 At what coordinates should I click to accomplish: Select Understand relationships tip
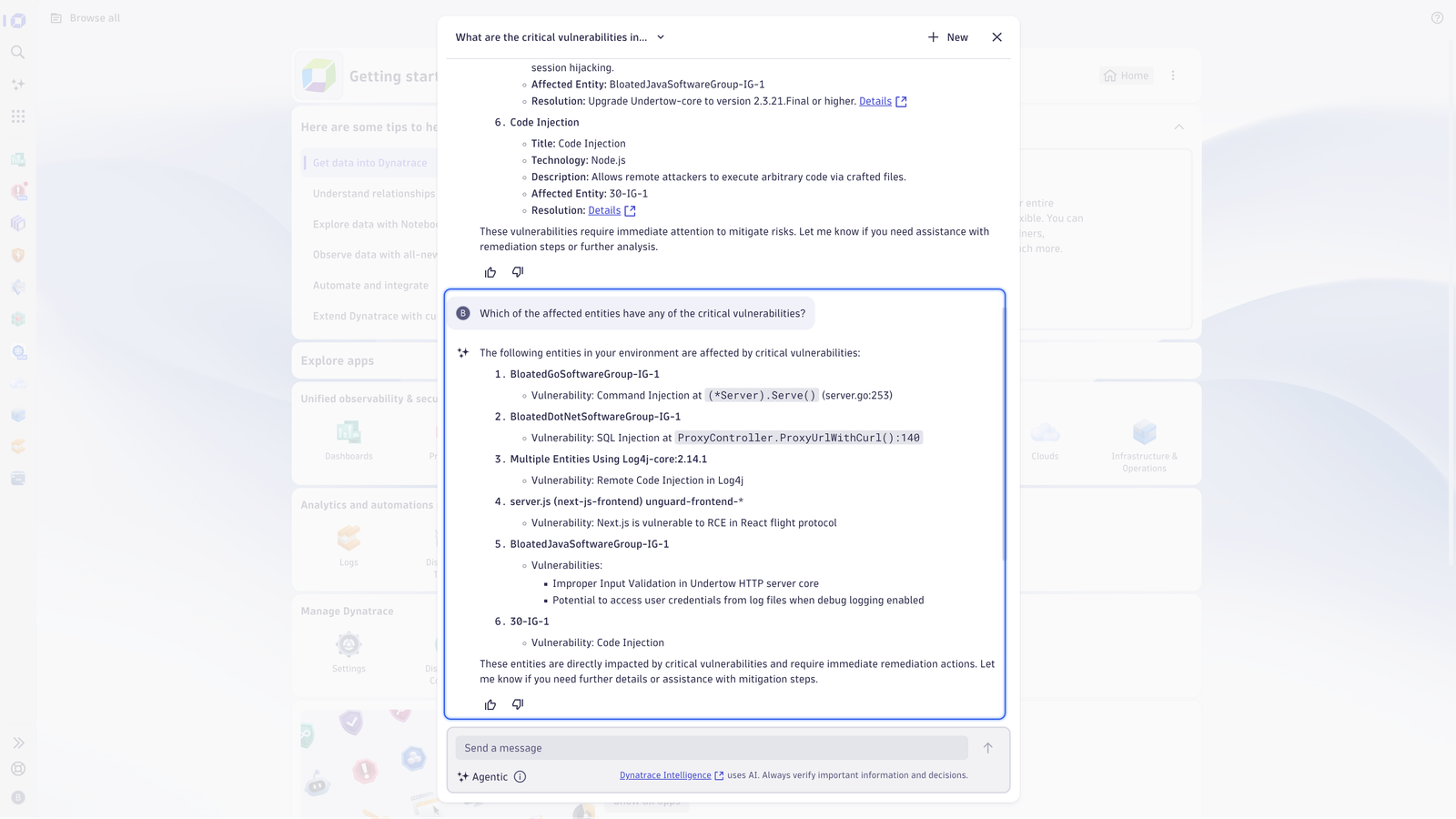click(x=374, y=194)
